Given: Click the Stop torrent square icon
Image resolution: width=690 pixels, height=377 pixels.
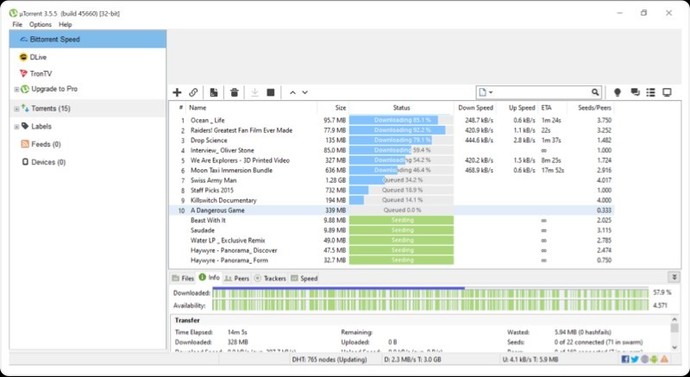Looking at the screenshot, I should [x=271, y=92].
